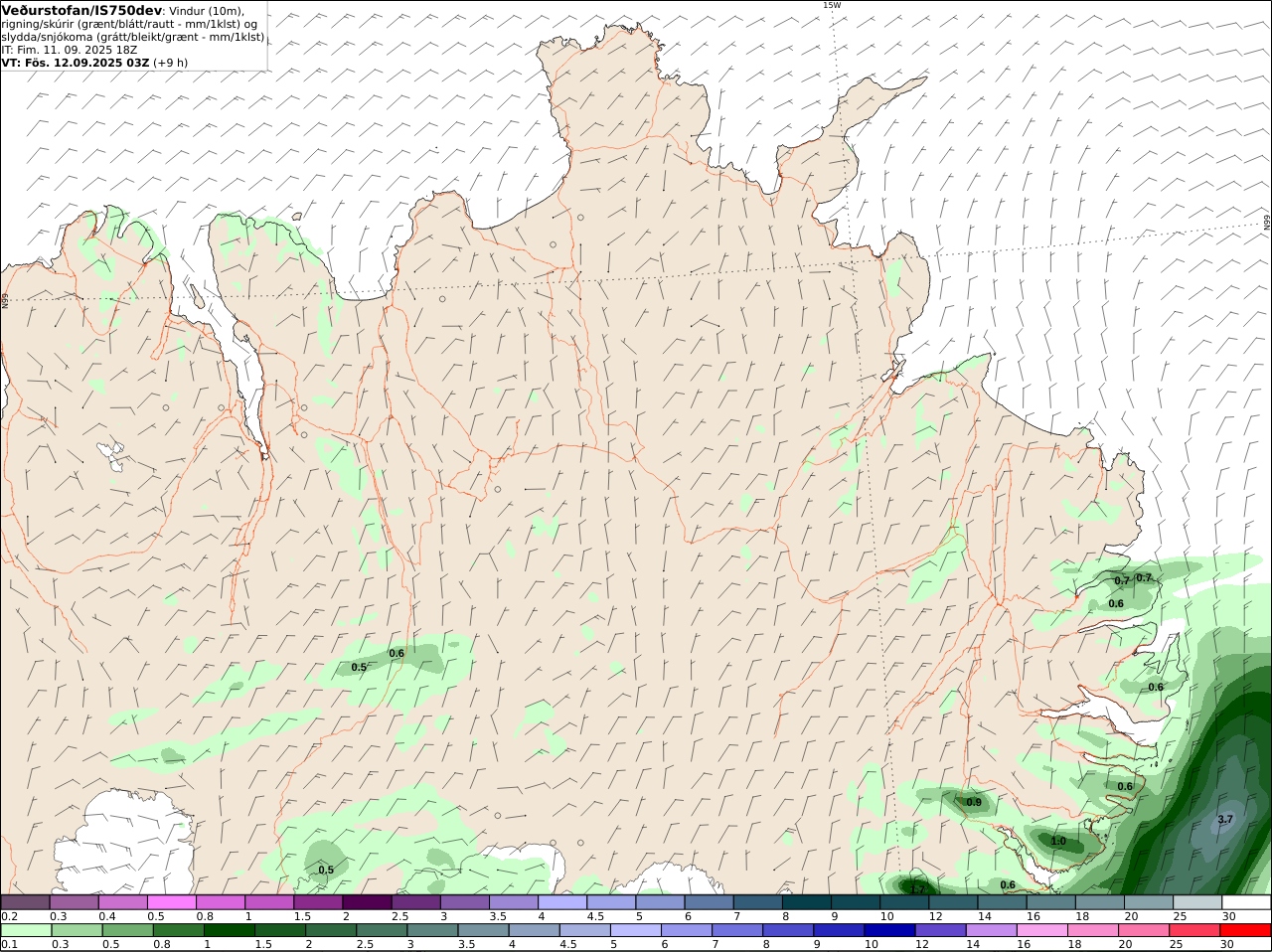Pick the light pink swatch labeled 16 in bottom legend
1272x952 pixels.
coord(1041,931)
